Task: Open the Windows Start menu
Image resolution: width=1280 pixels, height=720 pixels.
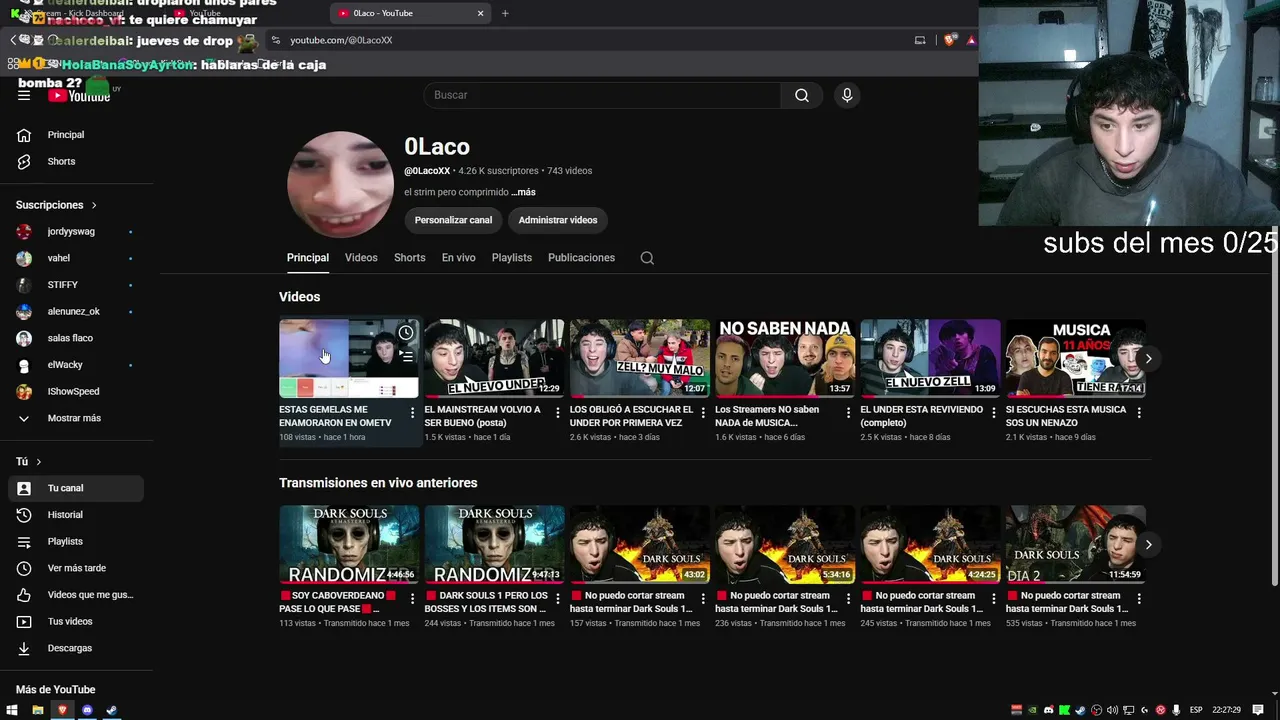Action: (x=13, y=710)
